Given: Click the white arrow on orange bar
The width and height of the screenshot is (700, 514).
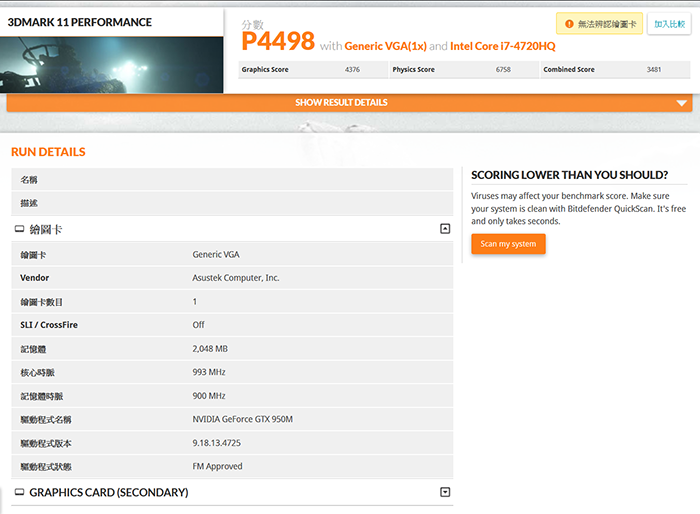Looking at the screenshot, I should pos(681,103).
